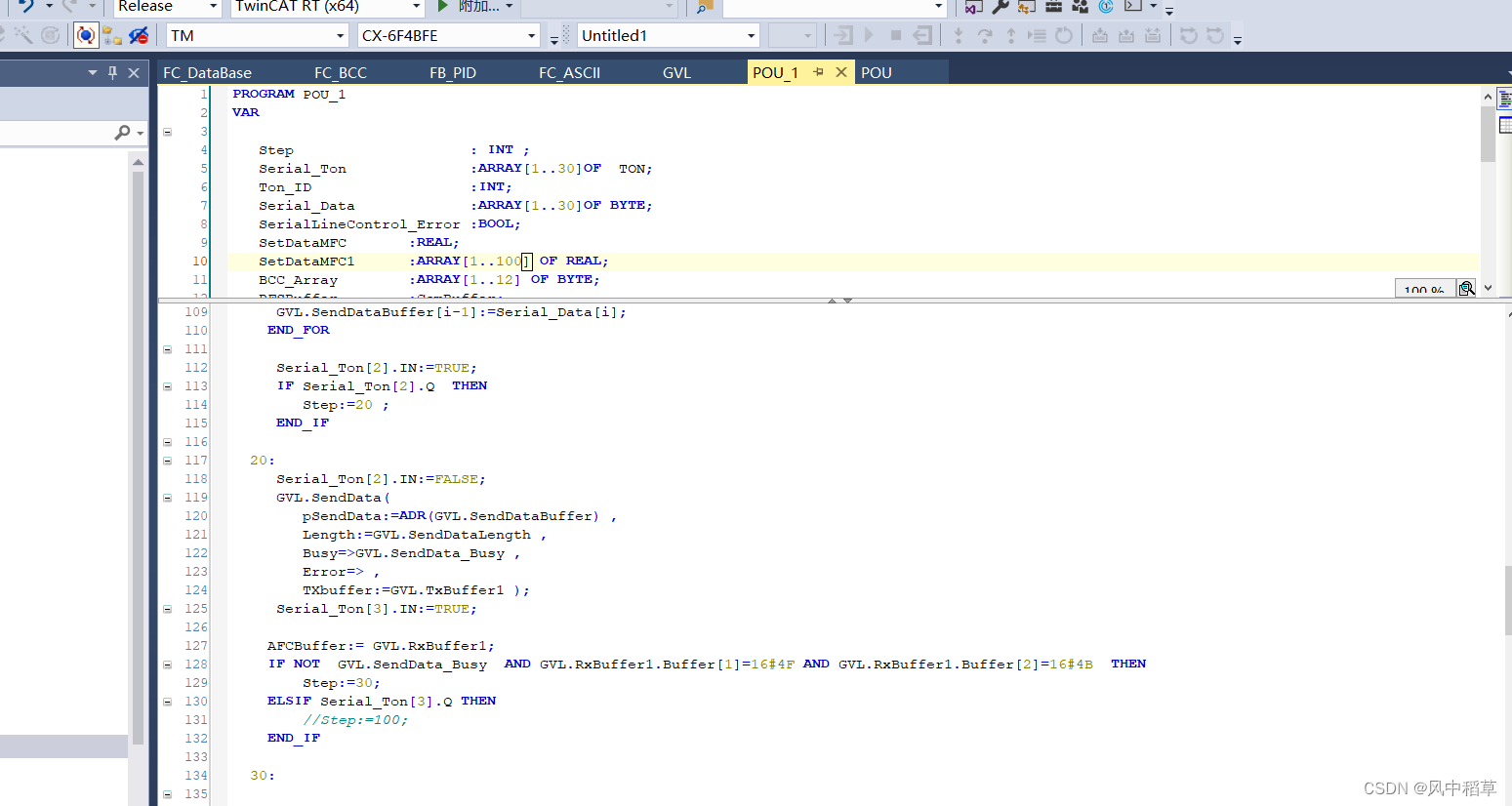Click the green Start attach play icon
The width and height of the screenshot is (1512, 806).
443,6
